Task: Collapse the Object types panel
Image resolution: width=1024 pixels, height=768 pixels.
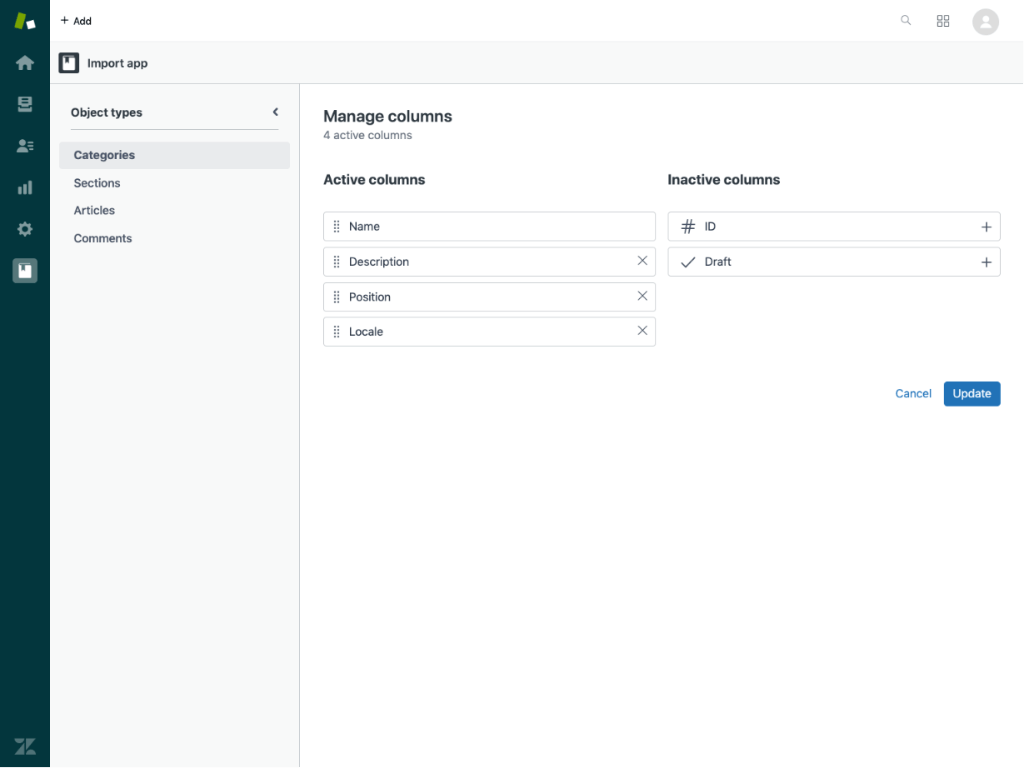Action: pyautogui.click(x=275, y=112)
